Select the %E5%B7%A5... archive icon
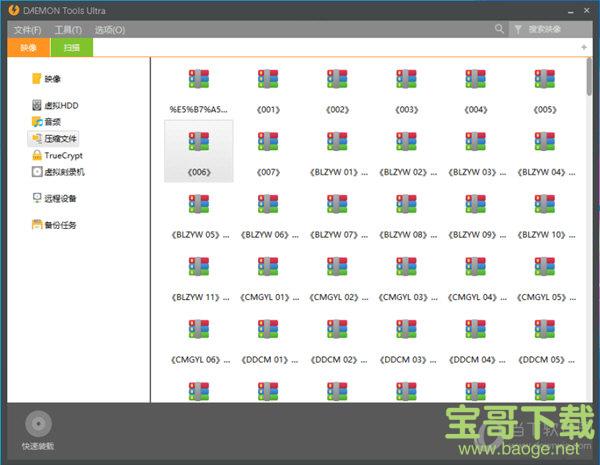The image size is (600, 465). tap(199, 79)
